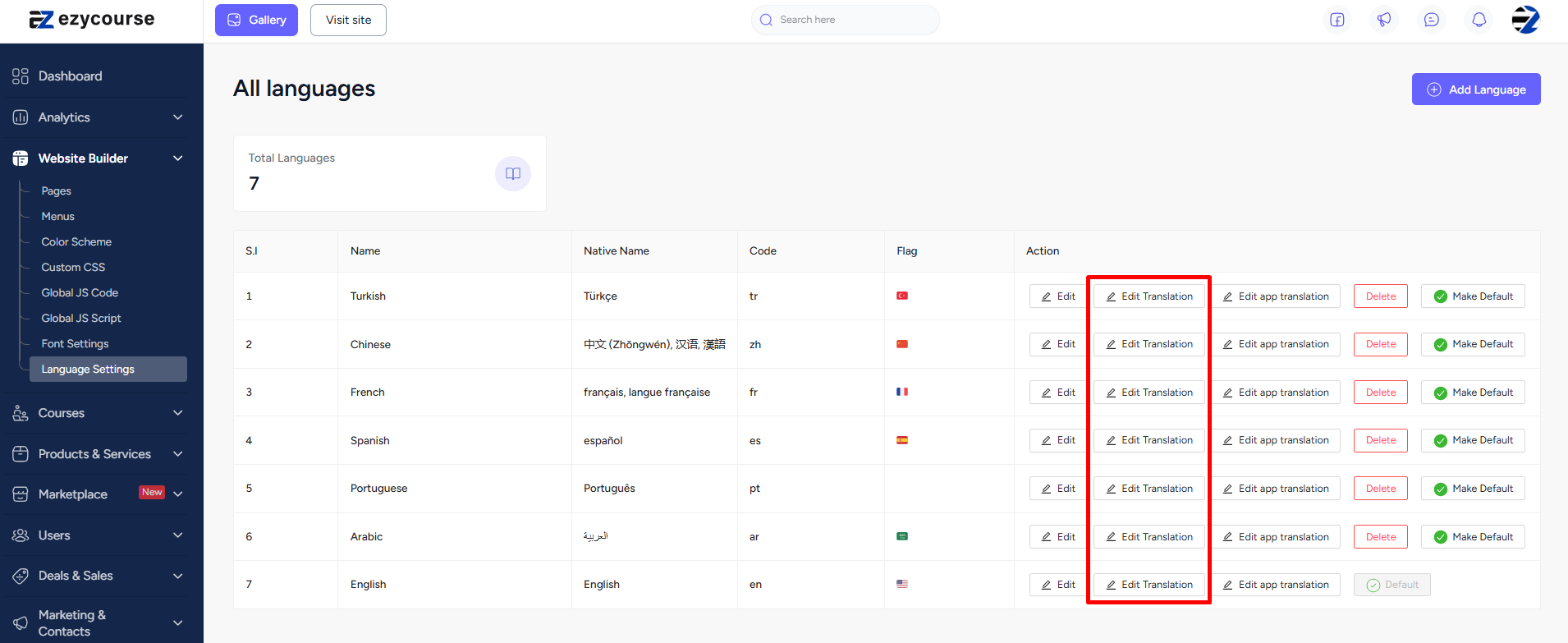Click Edit app translation for French

(x=1276, y=393)
